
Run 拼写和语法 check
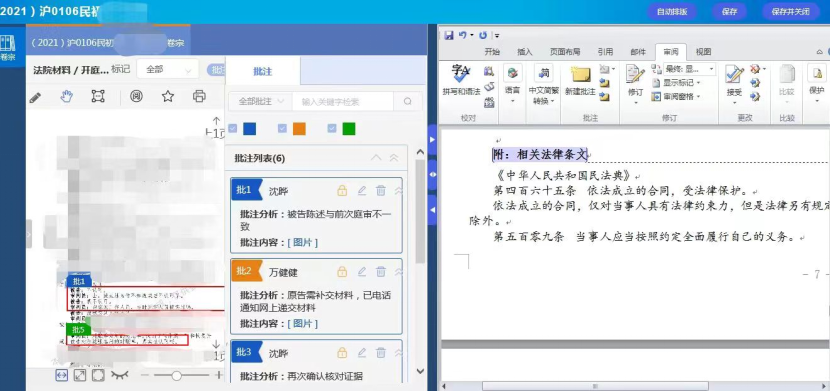click(461, 80)
